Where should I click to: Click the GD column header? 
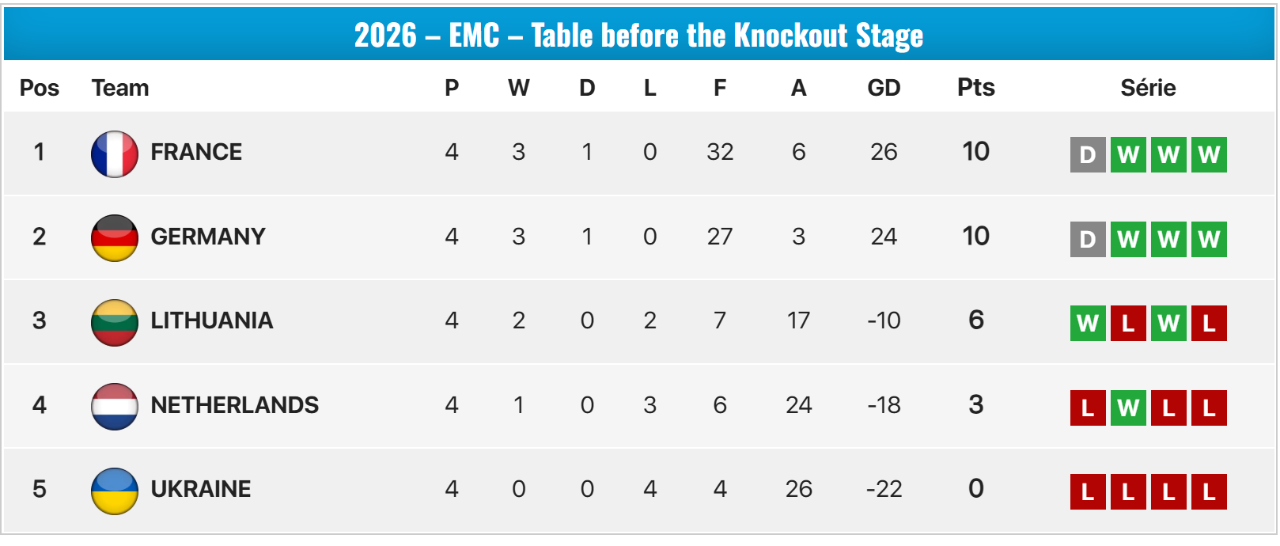[884, 88]
